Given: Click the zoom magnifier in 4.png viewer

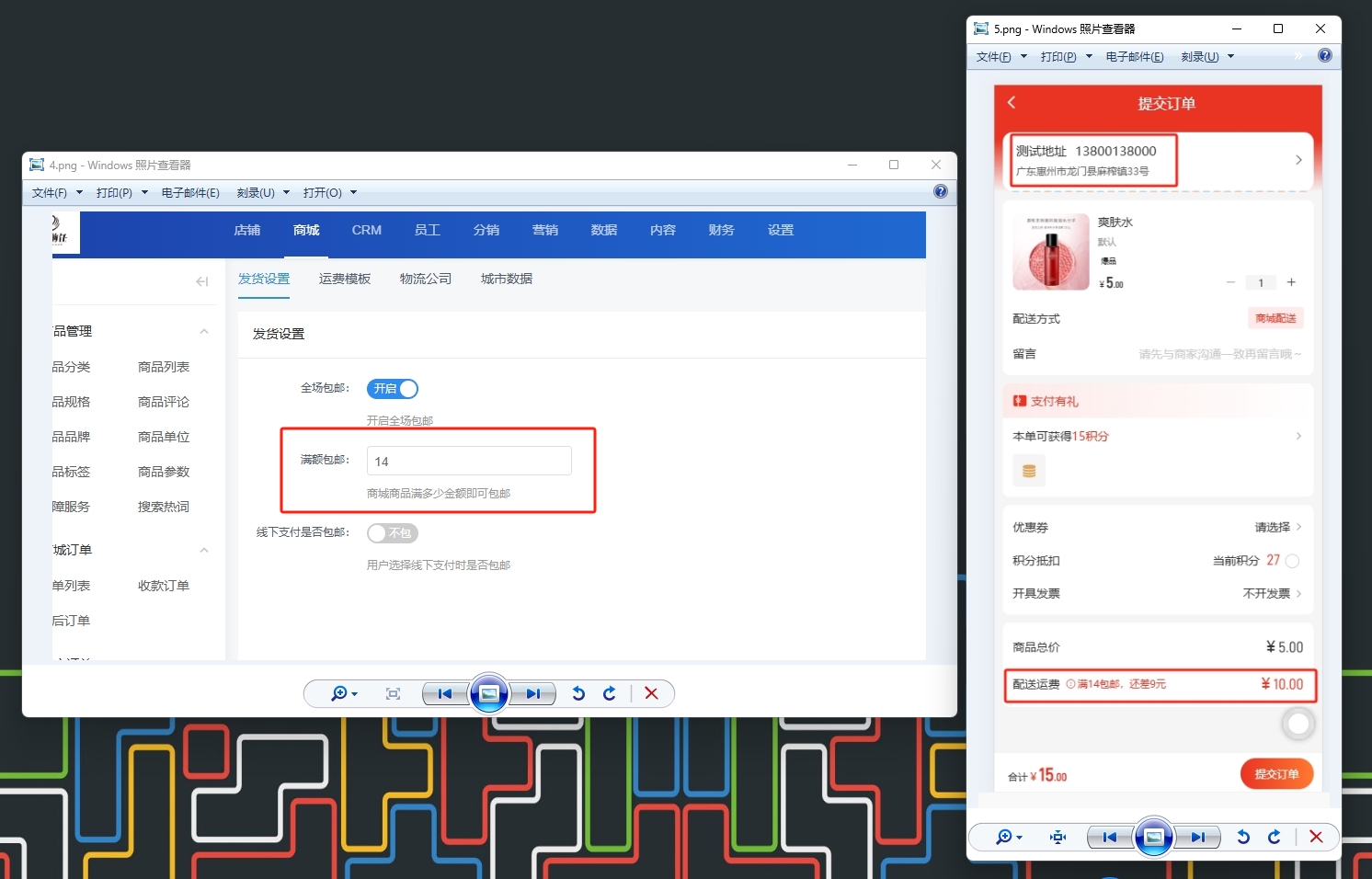Looking at the screenshot, I should [x=339, y=693].
